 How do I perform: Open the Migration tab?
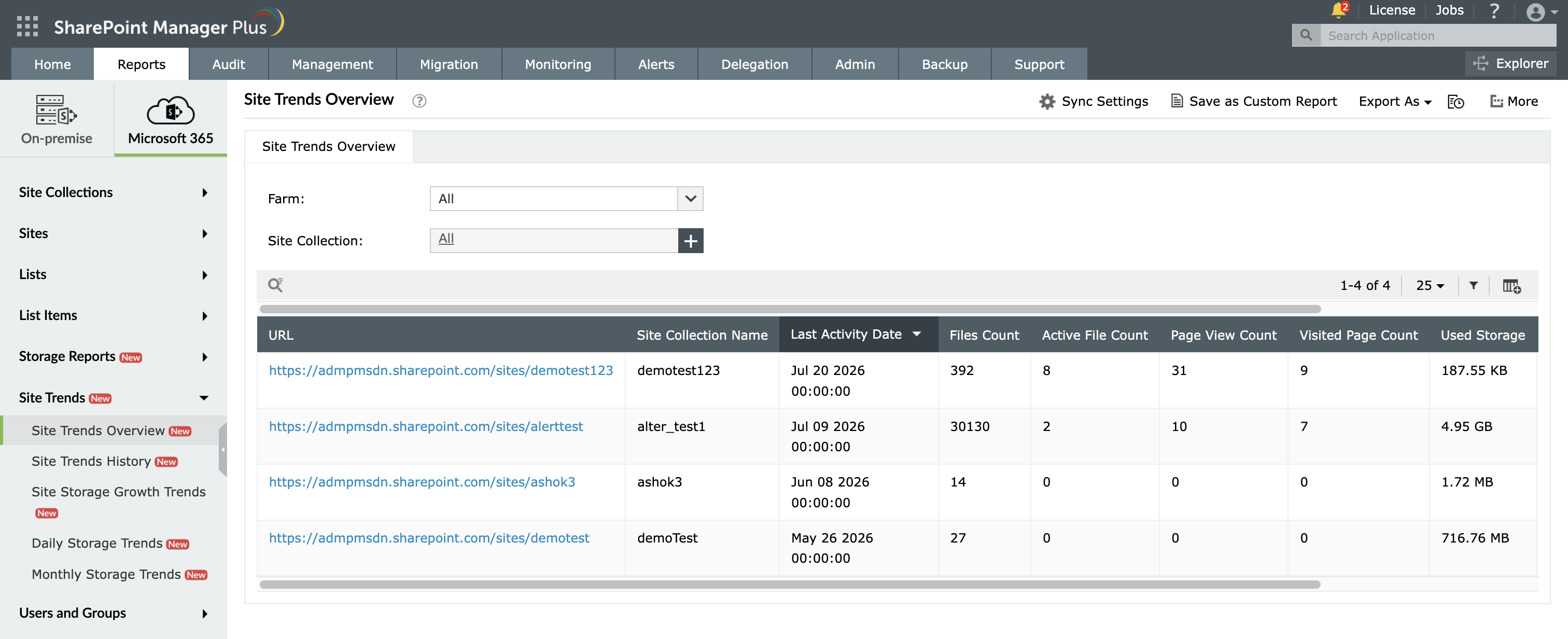tap(449, 64)
